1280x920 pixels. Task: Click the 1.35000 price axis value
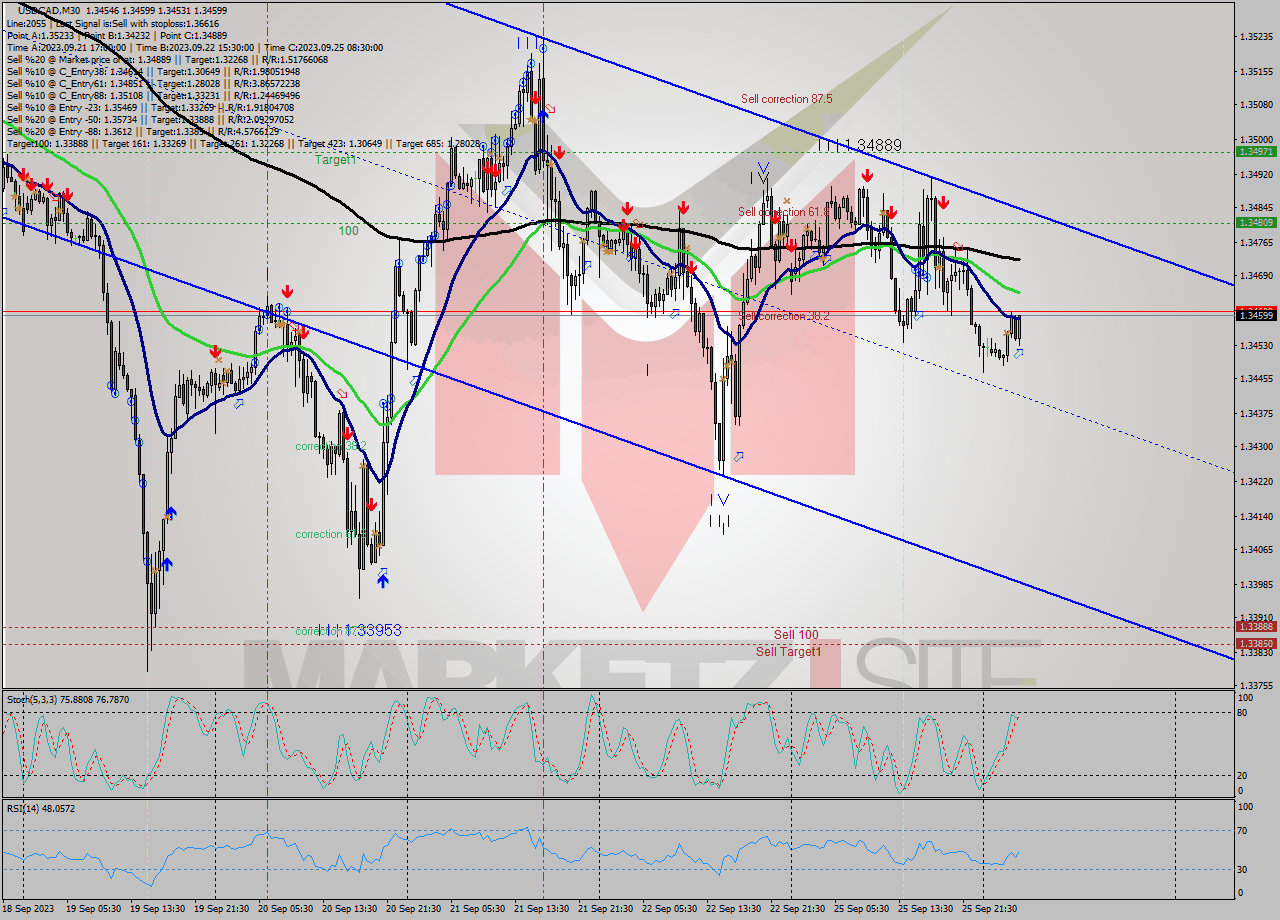click(1255, 139)
